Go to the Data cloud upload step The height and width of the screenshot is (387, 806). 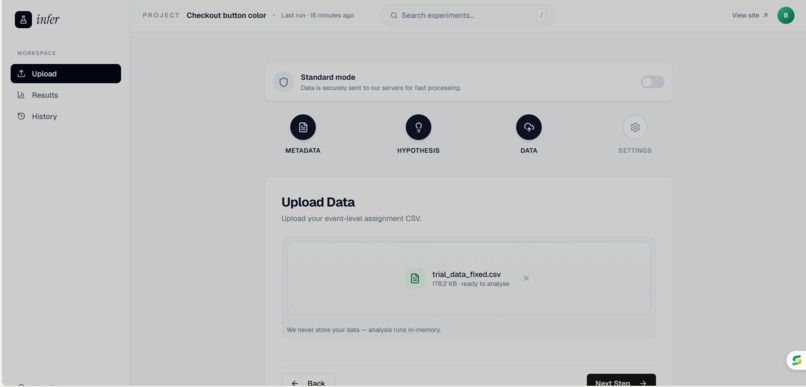pos(529,127)
